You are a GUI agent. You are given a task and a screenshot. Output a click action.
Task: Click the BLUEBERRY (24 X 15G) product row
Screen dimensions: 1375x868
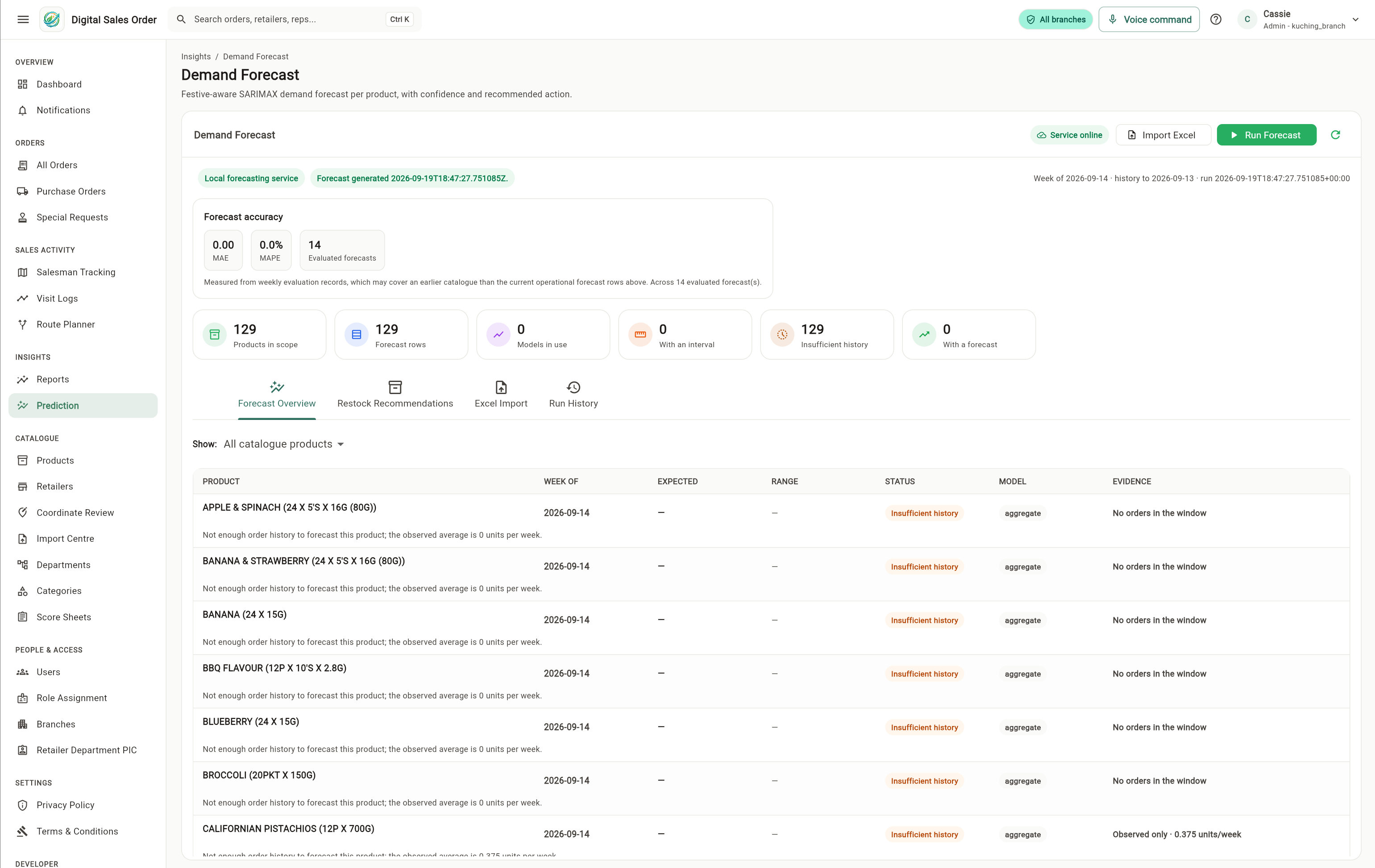click(x=771, y=735)
